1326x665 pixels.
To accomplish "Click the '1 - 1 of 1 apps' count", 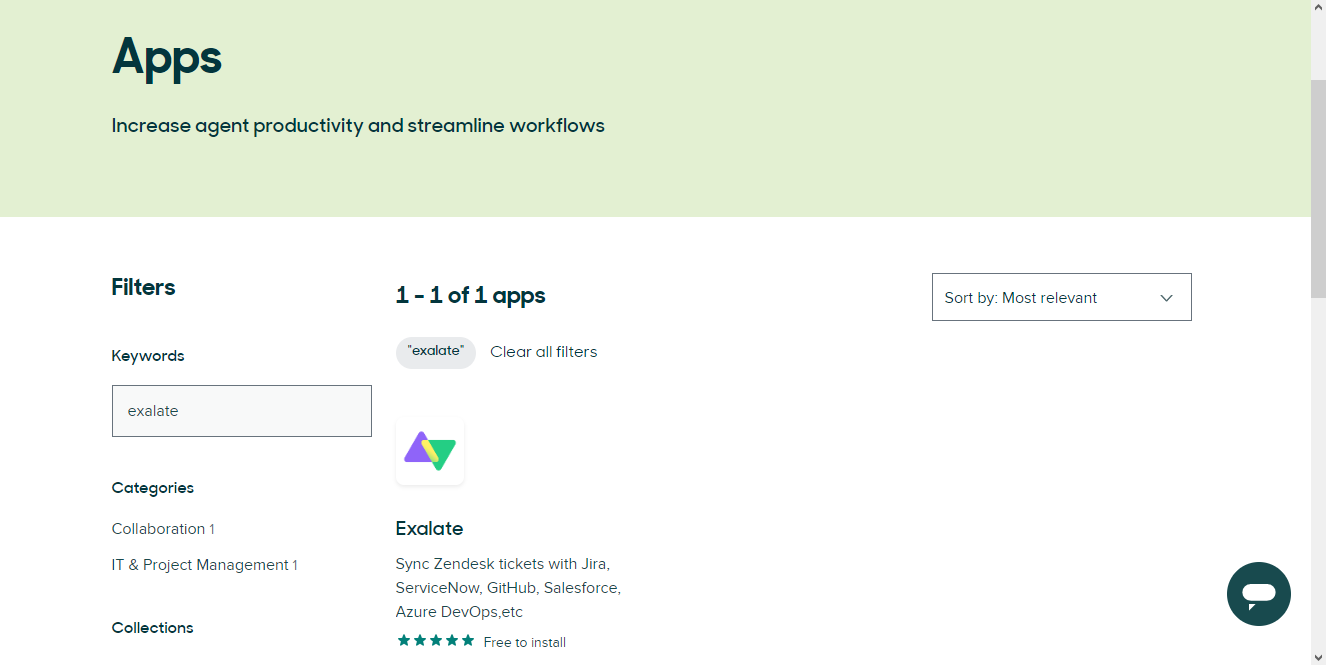I will click(x=471, y=295).
